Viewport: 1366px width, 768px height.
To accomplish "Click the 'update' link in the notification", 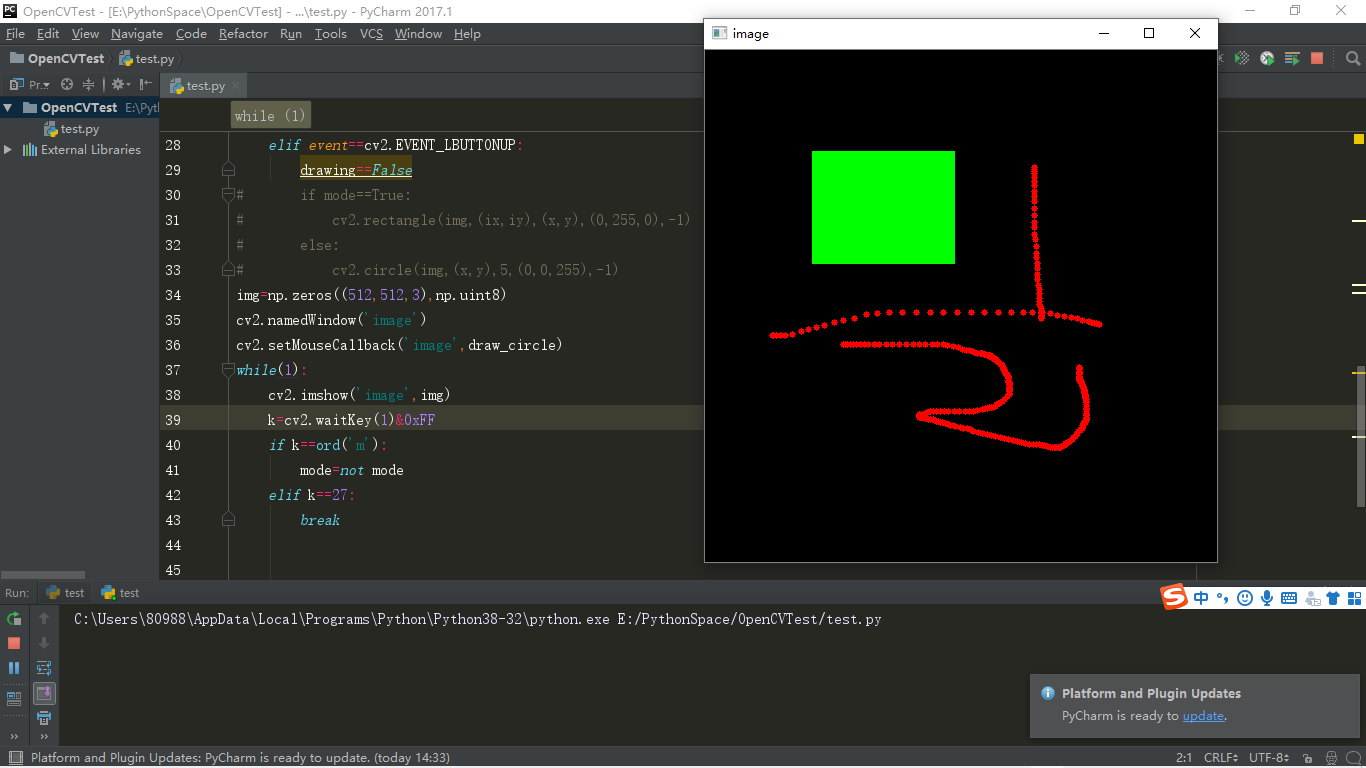I will tap(1203, 715).
